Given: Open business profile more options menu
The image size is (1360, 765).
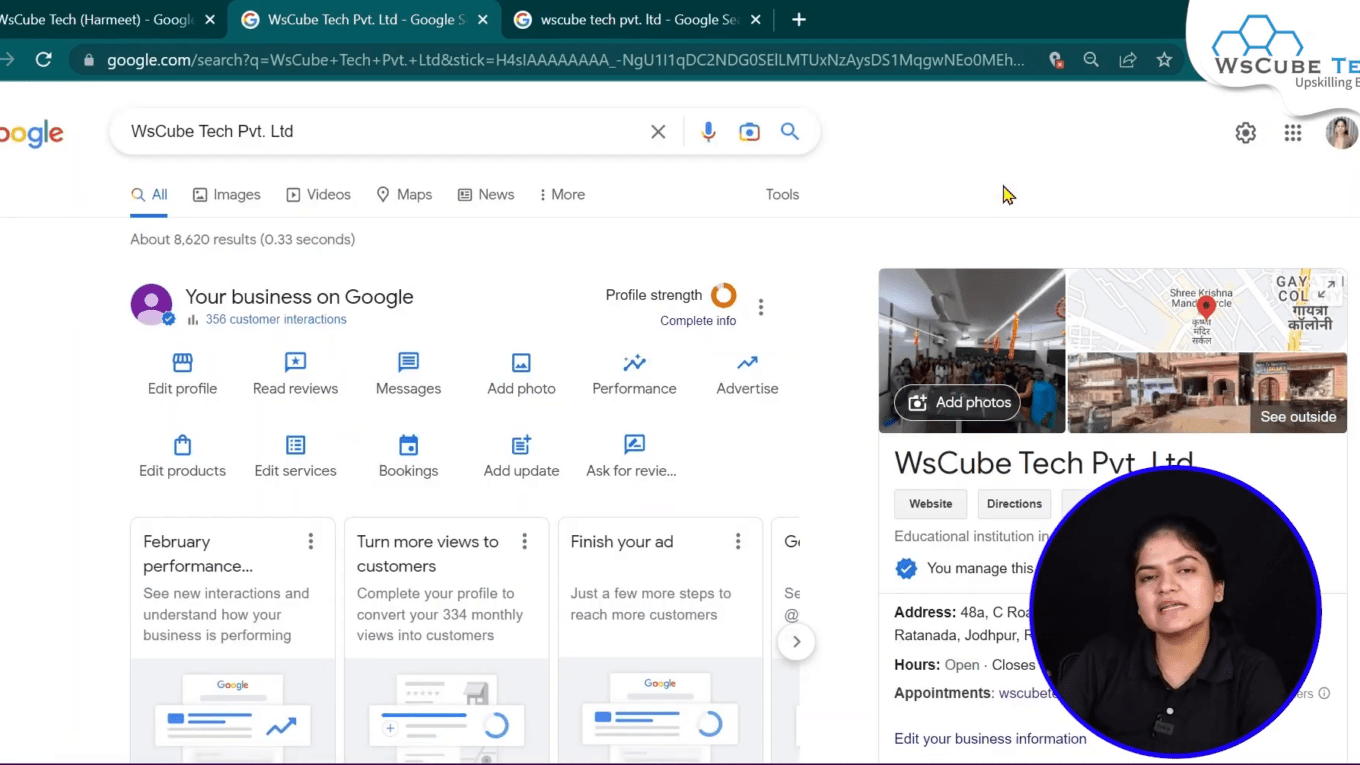Looking at the screenshot, I should pyautogui.click(x=761, y=307).
